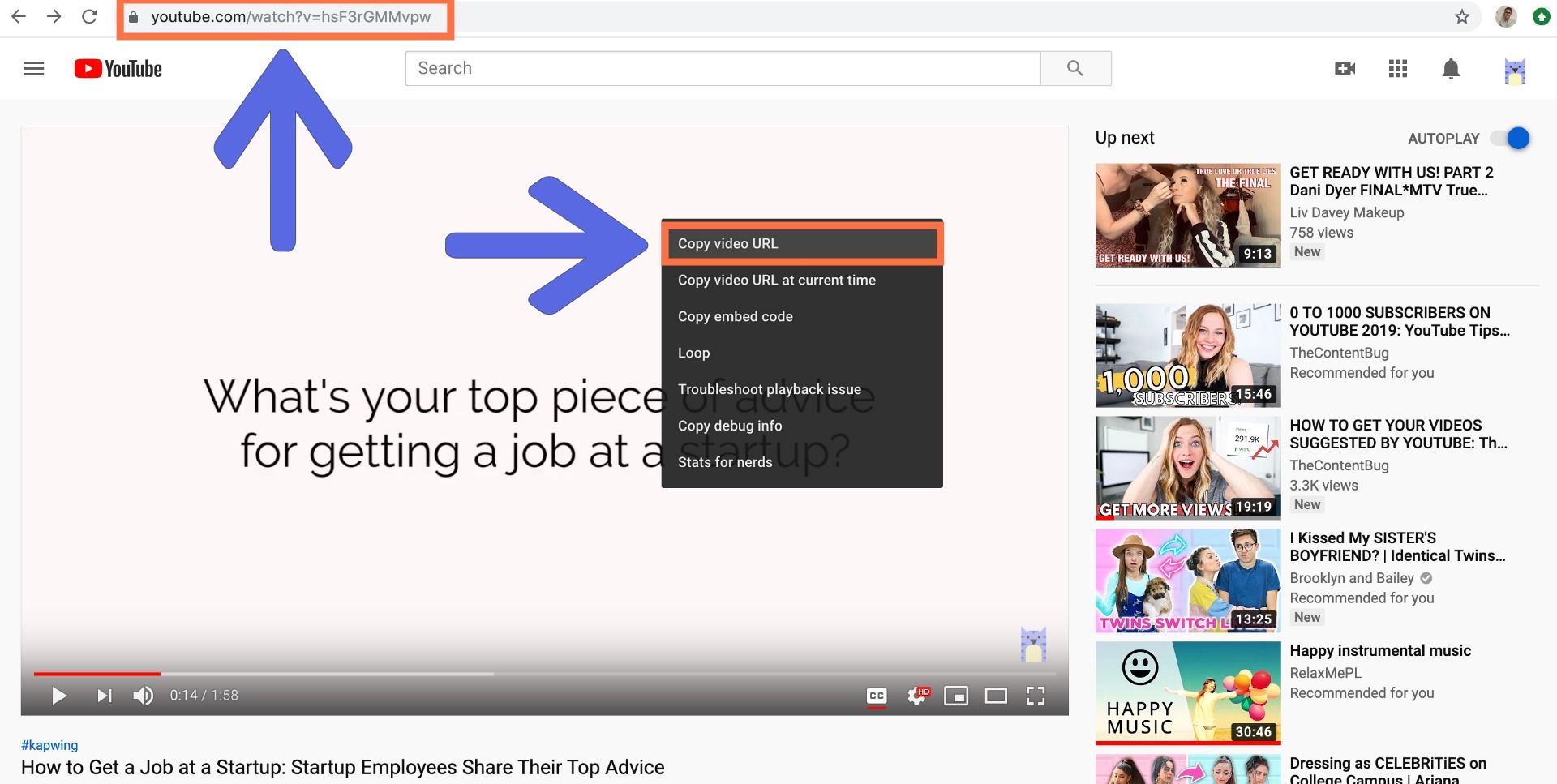Viewport: 1557px width, 784px height.
Task: Open the TWINS SWITCH video thumbnail
Action: 1188,581
